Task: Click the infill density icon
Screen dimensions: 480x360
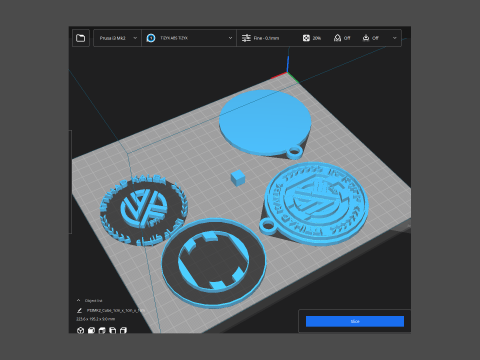Action: (x=306, y=38)
